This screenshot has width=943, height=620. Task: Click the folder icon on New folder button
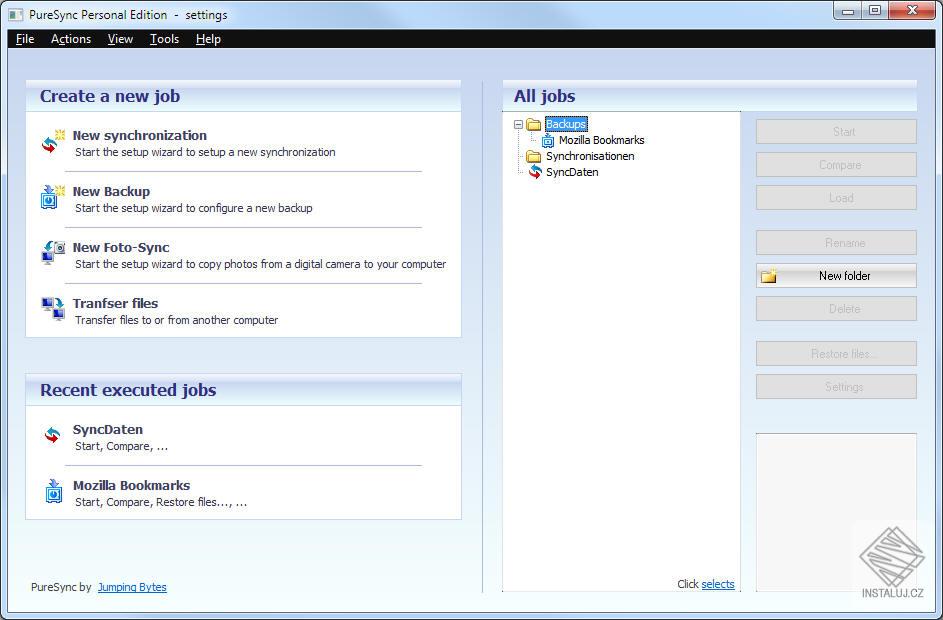pyautogui.click(x=769, y=276)
